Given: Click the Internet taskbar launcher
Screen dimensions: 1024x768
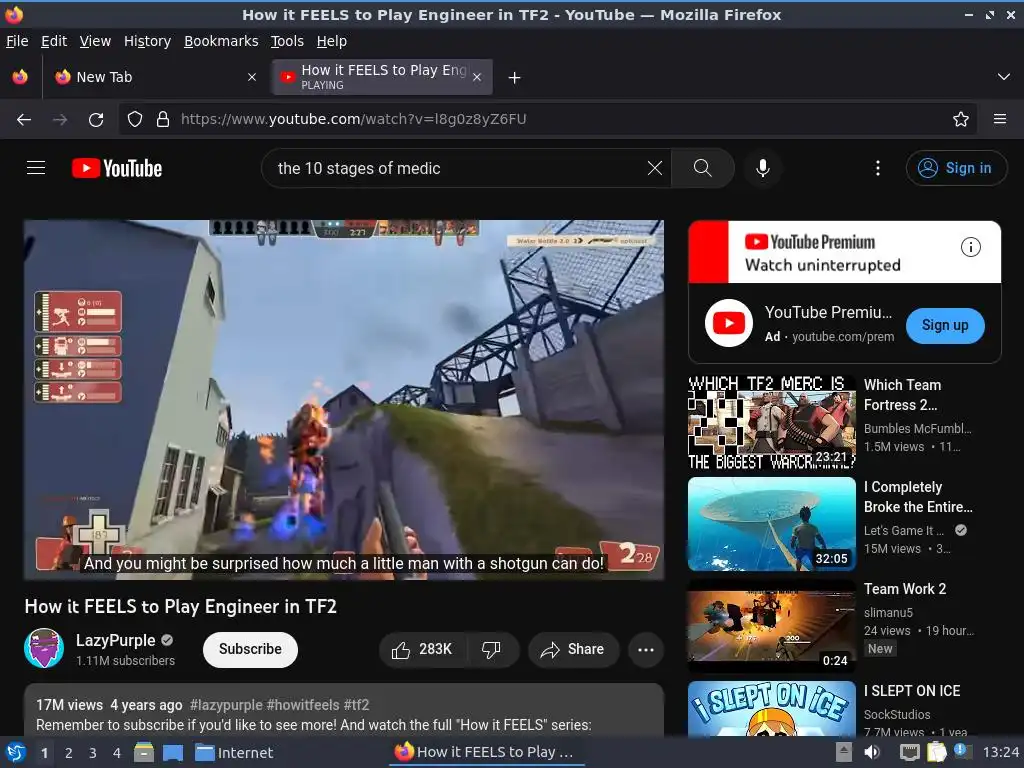Looking at the screenshot, I should pyautogui.click(x=234, y=752).
